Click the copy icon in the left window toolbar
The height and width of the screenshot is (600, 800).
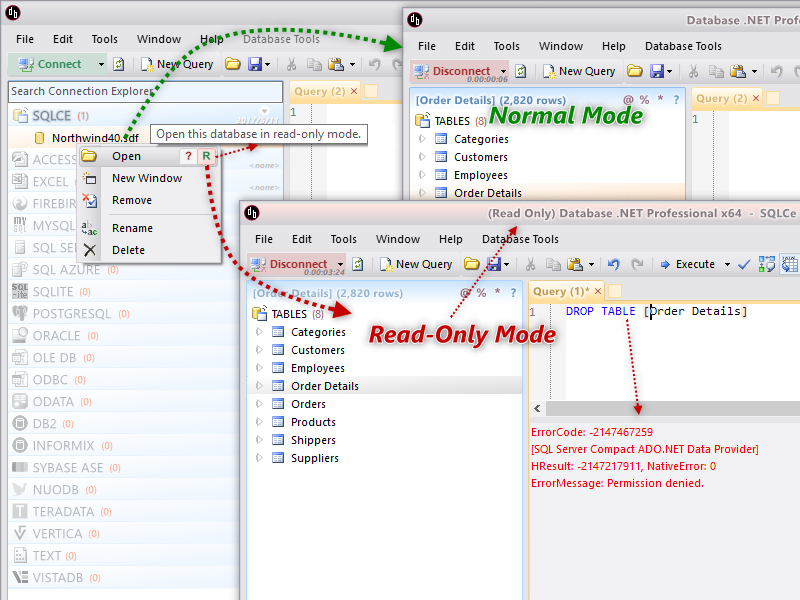click(x=314, y=64)
